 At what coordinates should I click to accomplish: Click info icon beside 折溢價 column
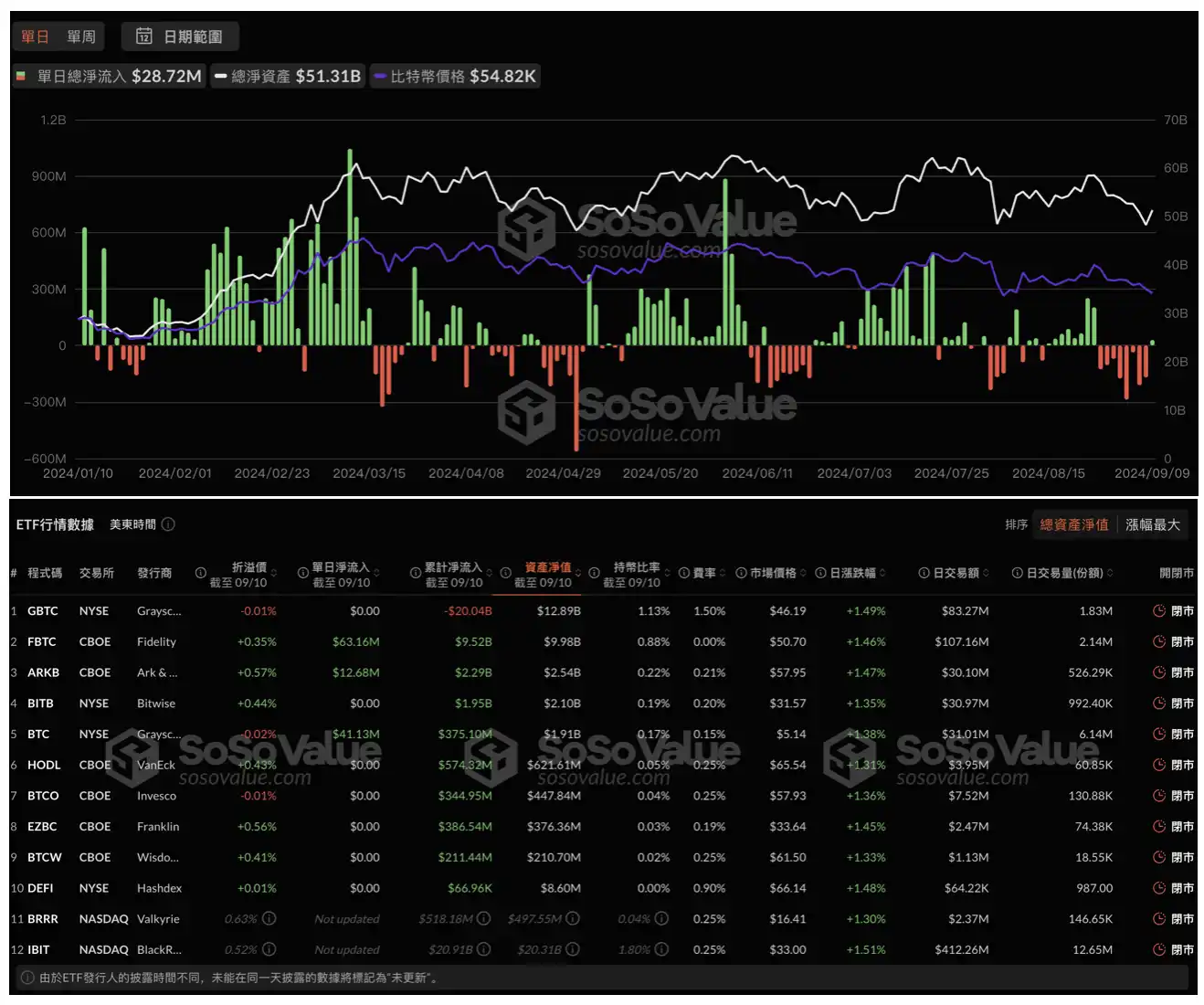(200, 574)
